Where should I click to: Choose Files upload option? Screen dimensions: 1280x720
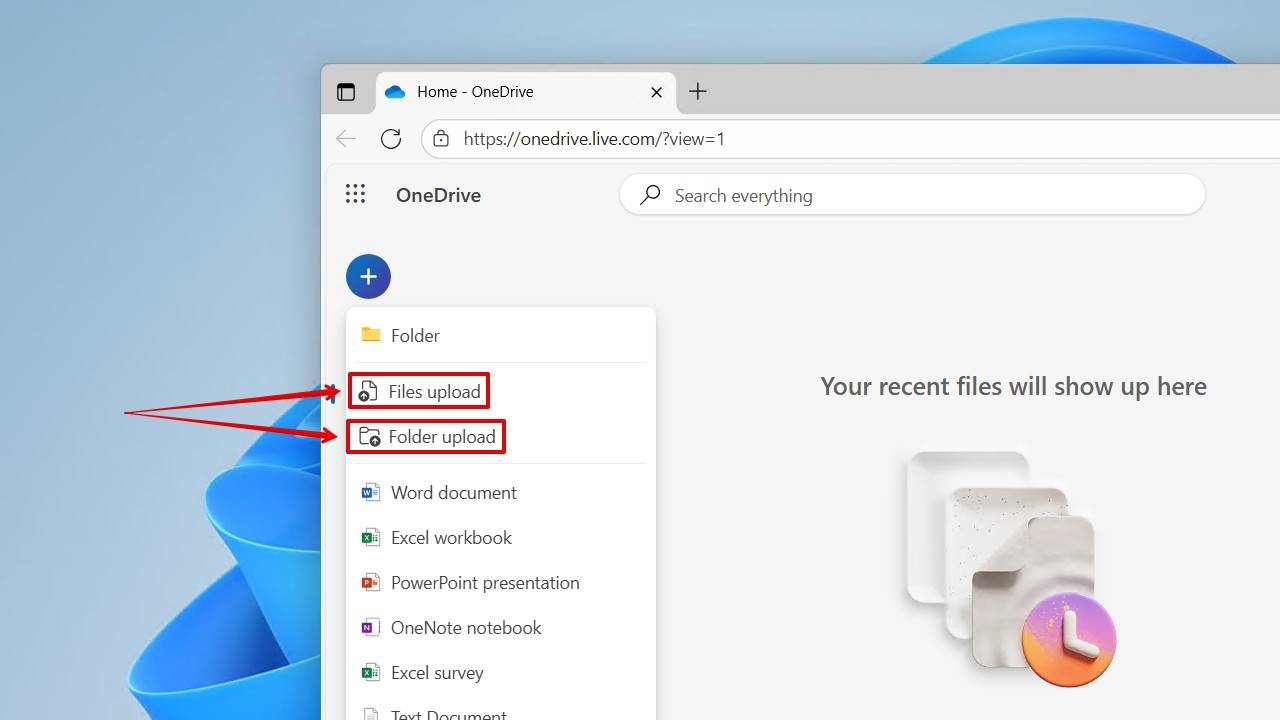[x=433, y=391]
